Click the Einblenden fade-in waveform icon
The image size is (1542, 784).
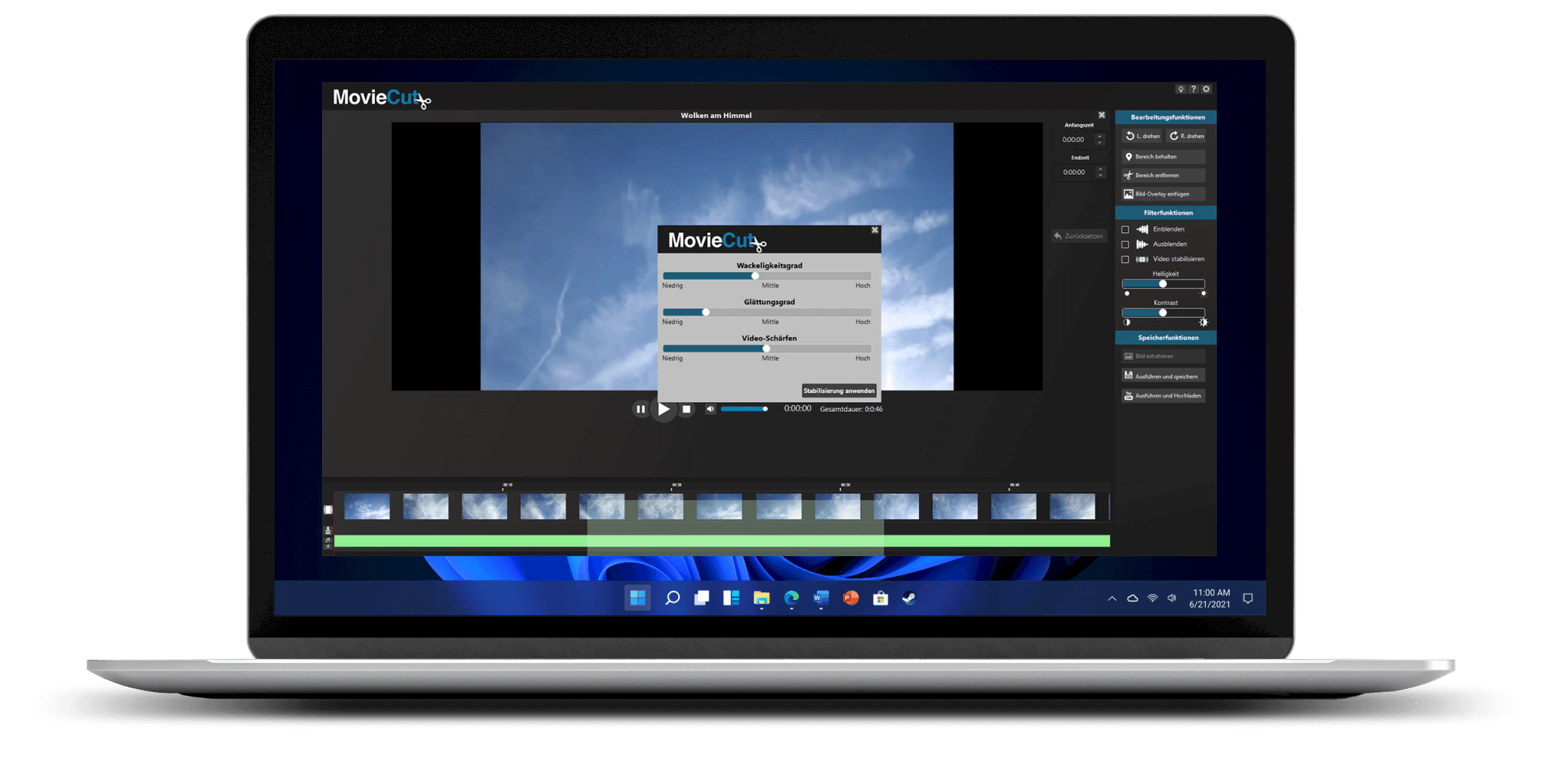tap(1142, 229)
